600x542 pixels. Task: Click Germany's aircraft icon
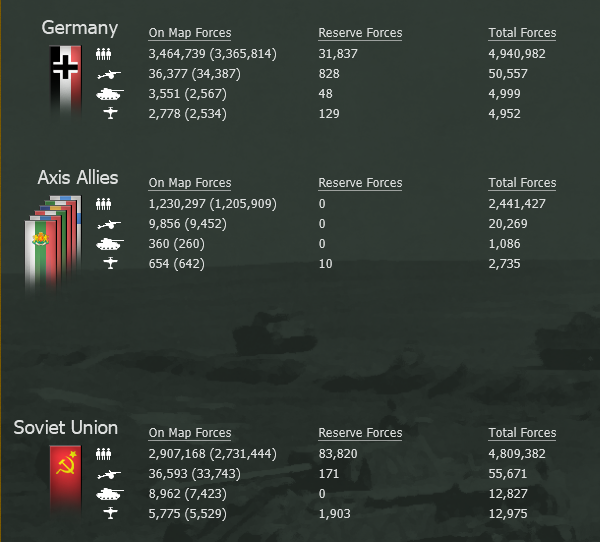[x=110, y=113]
